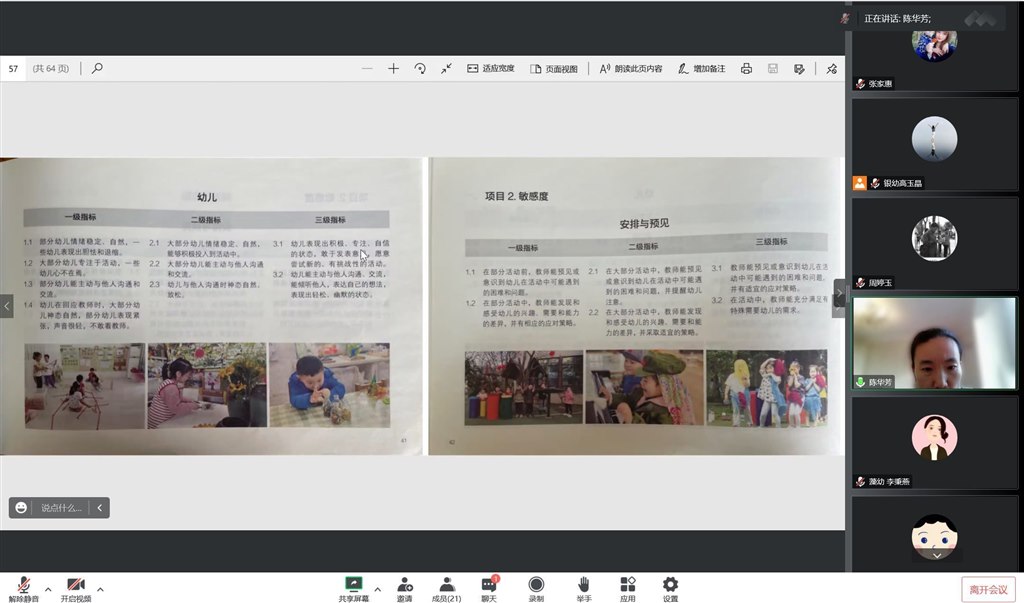Unmute microphone with 解除静音 button

pyautogui.click(x=24, y=589)
